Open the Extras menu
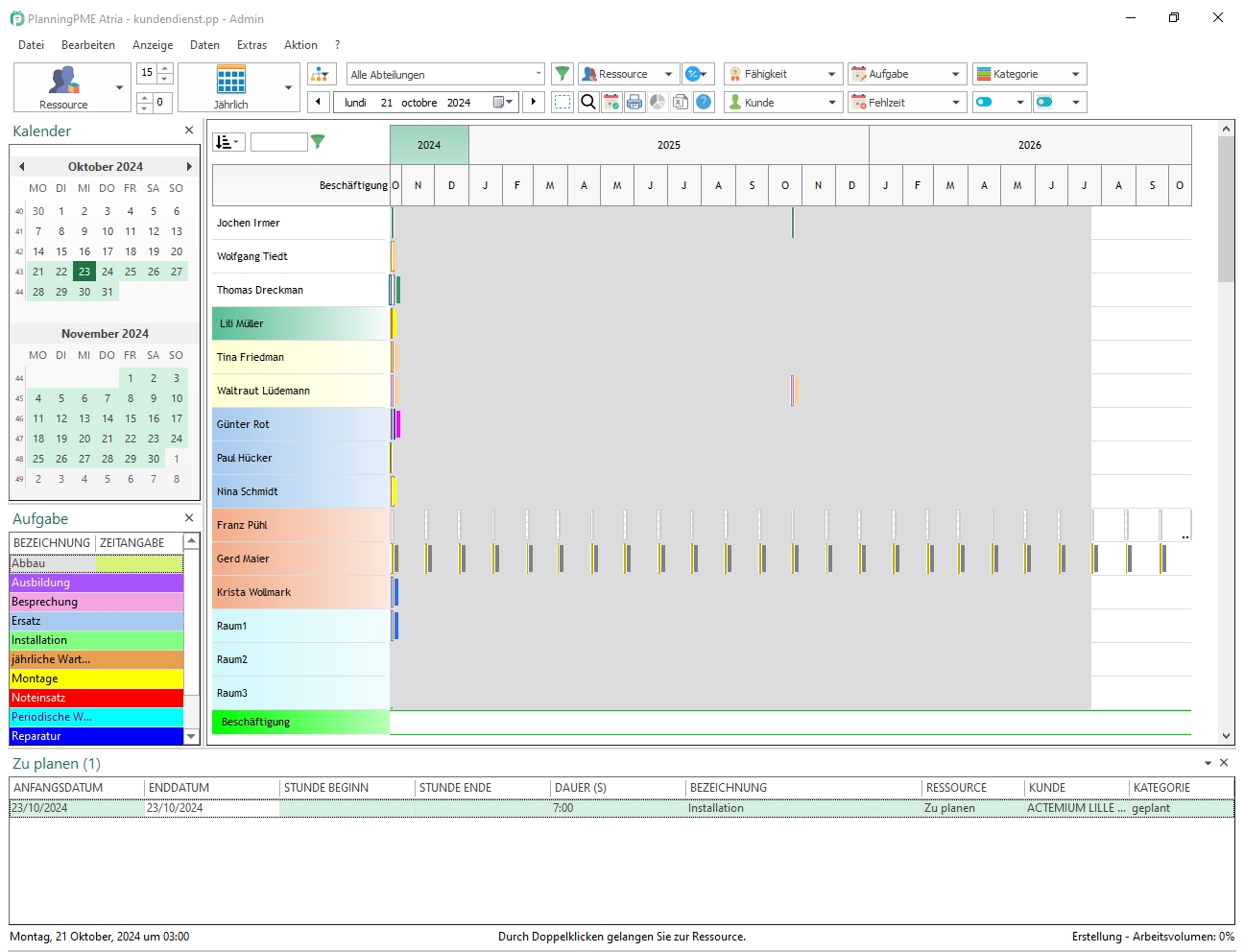The image size is (1244, 952). tap(251, 45)
